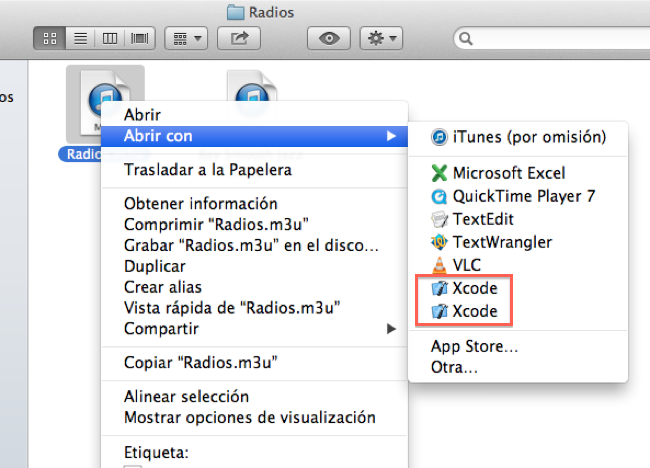Open the item arrangement dropdown
Image resolution: width=650 pixels, height=468 pixels.
[186, 39]
